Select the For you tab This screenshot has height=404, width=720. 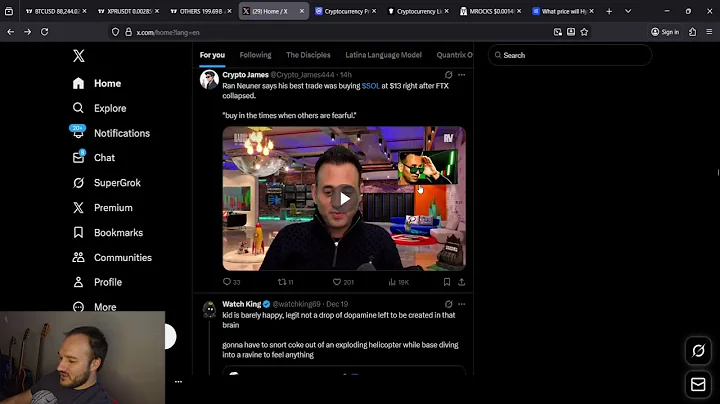coord(212,55)
